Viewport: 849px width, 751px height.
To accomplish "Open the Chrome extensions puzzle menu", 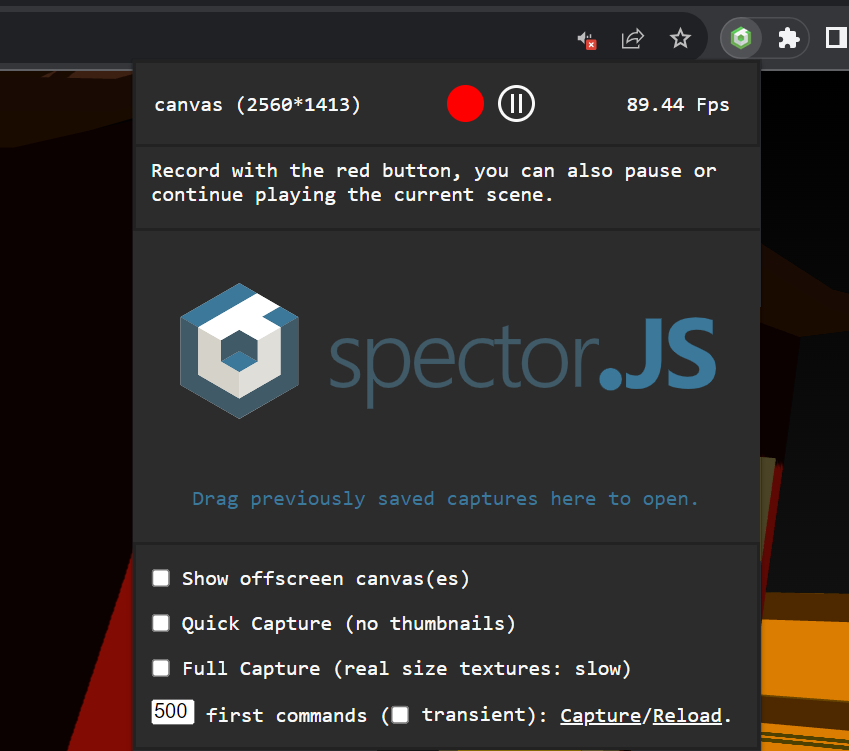I will tap(789, 38).
